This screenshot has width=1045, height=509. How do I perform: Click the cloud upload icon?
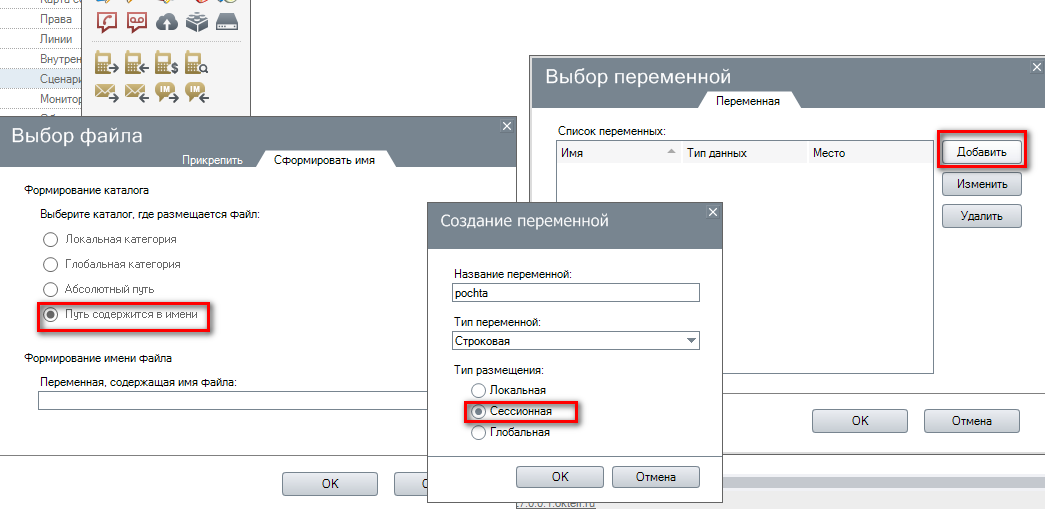166,22
